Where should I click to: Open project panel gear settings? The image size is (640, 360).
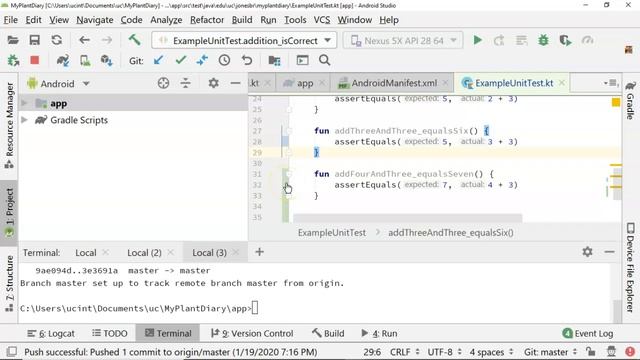point(213,83)
